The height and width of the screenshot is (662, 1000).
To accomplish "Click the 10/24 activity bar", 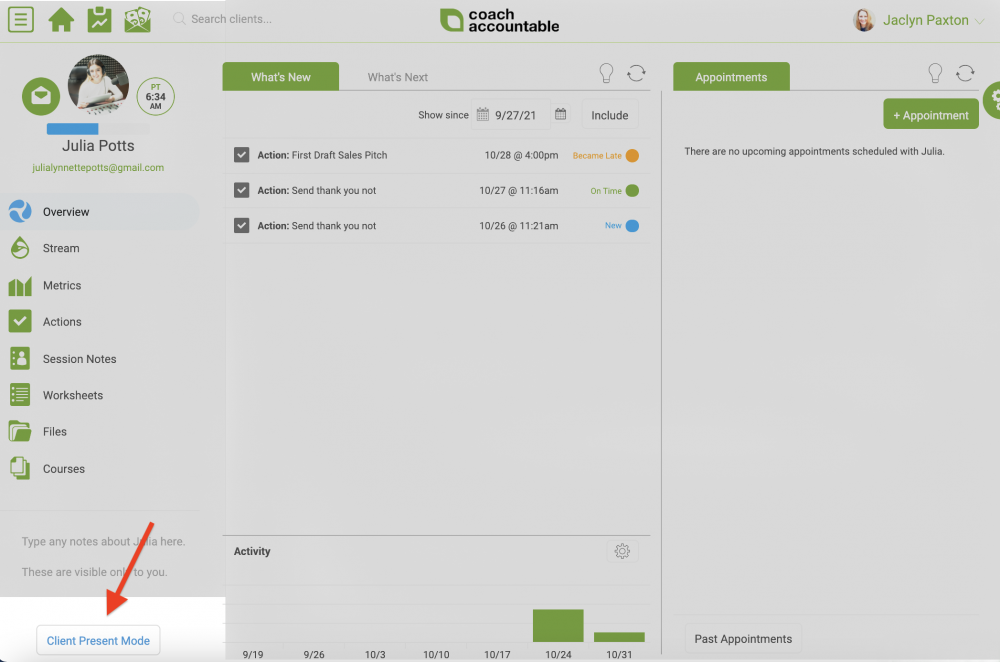I will [x=558, y=626].
